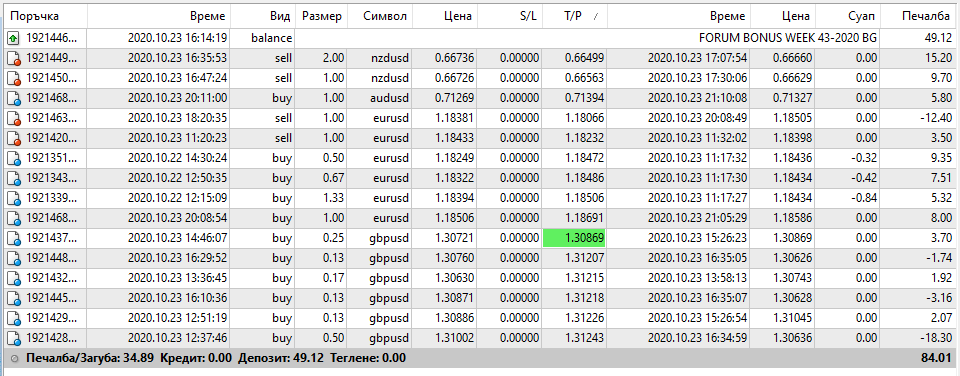This screenshot has width=960, height=376.
Task: Click the sell order icon in row 1921463
Action: pos(13,118)
